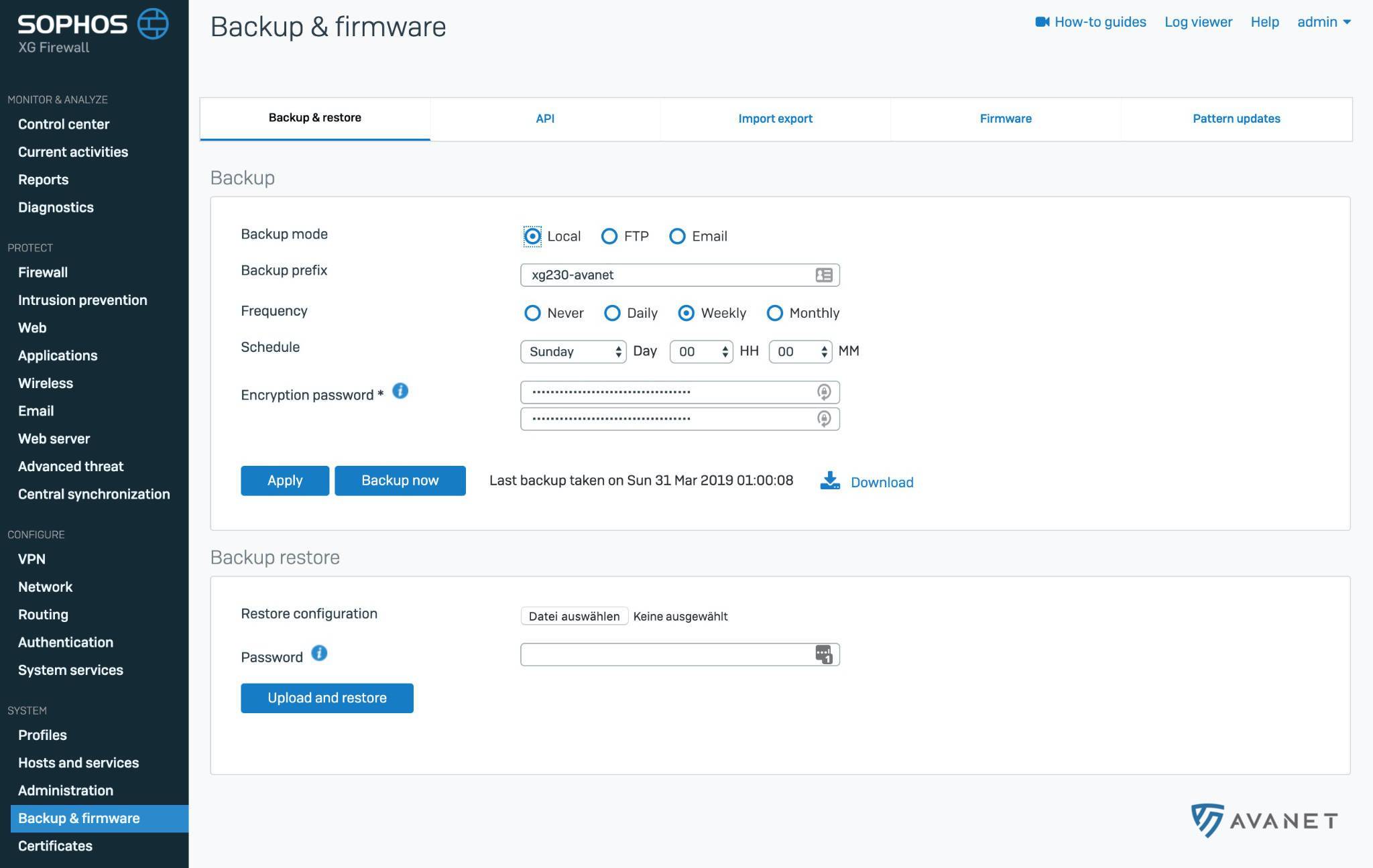Select Email backup mode
This screenshot has height=868, width=1373.
677,236
